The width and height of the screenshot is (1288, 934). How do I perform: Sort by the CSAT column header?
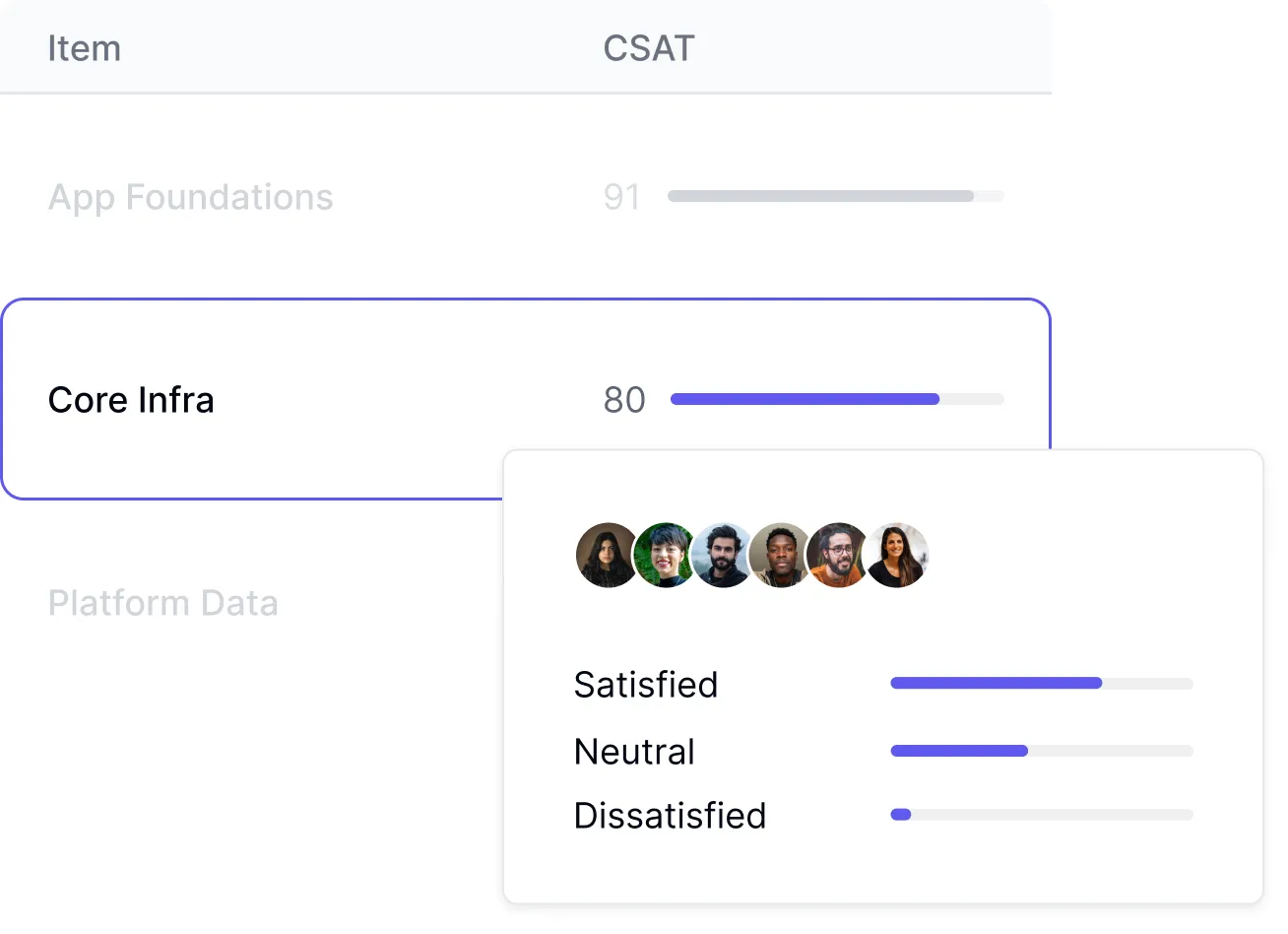tap(648, 48)
